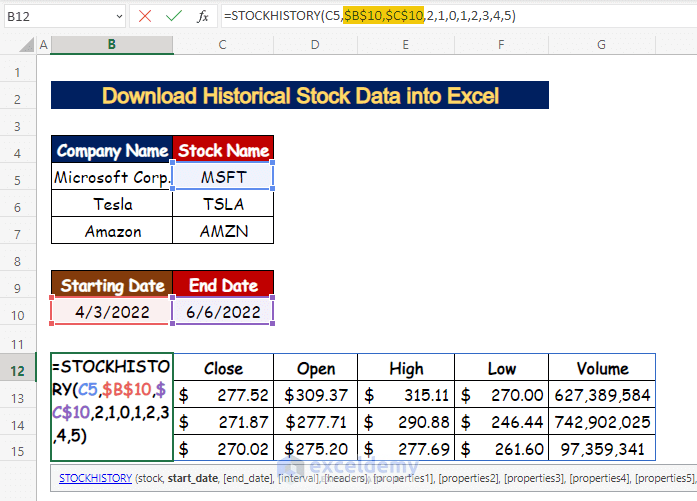This screenshot has width=697, height=501.
Task: Open the STOCKHISTORY help link in tooltip
Action: pyautogui.click(x=96, y=478)
